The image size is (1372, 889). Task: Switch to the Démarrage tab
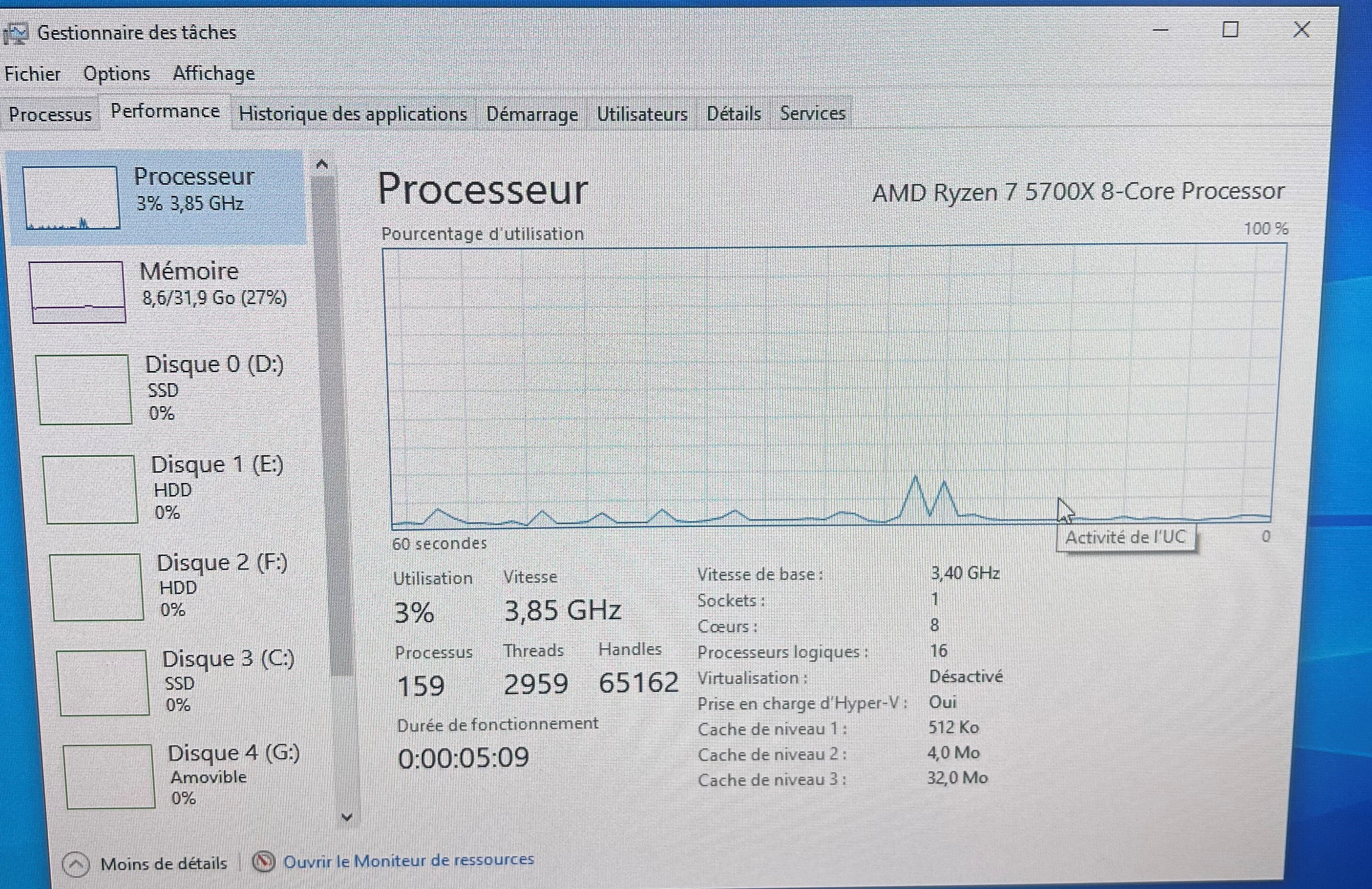531,114
